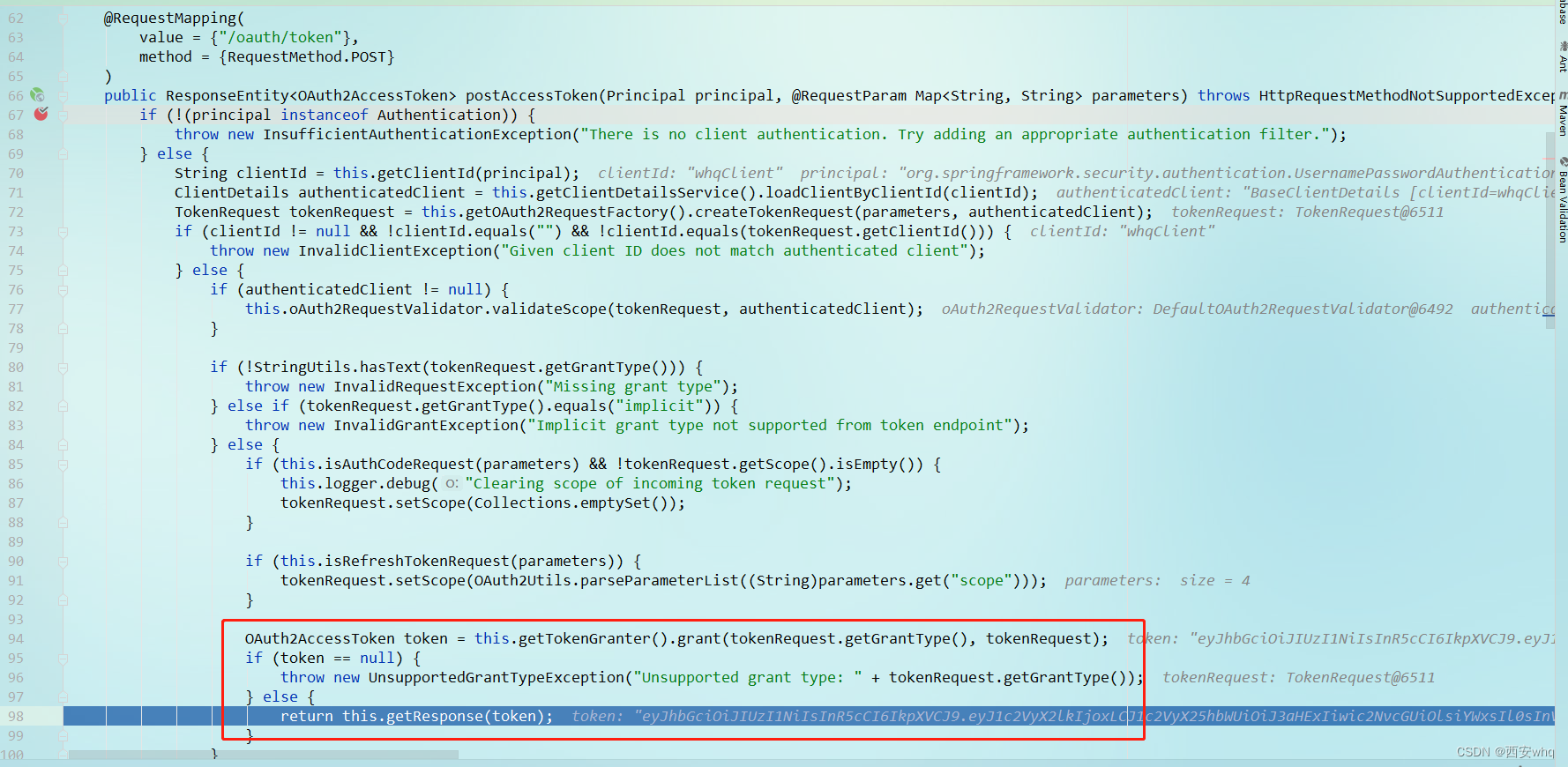This screenshot has height=767, width=1568.
Task: Open the Ant tool window tab
Action: pyautogui.click(x=1562, y=57)
